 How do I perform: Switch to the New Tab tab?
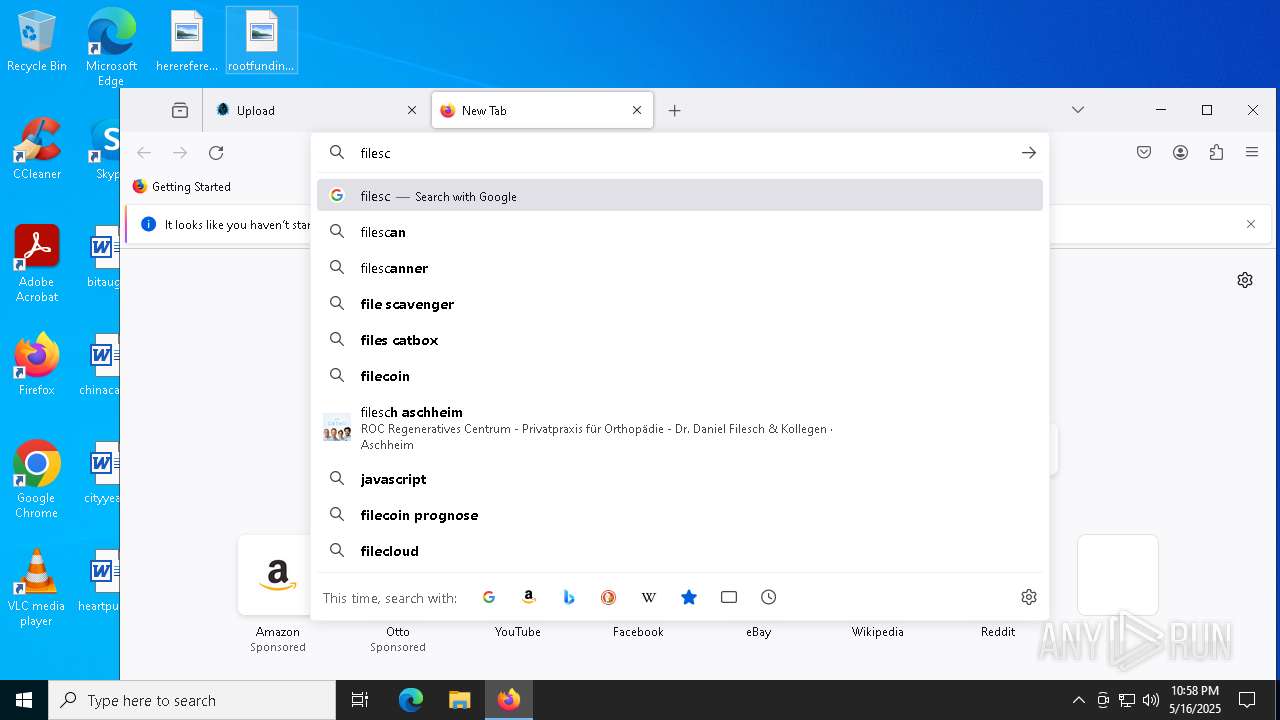(x=542, y=110)
